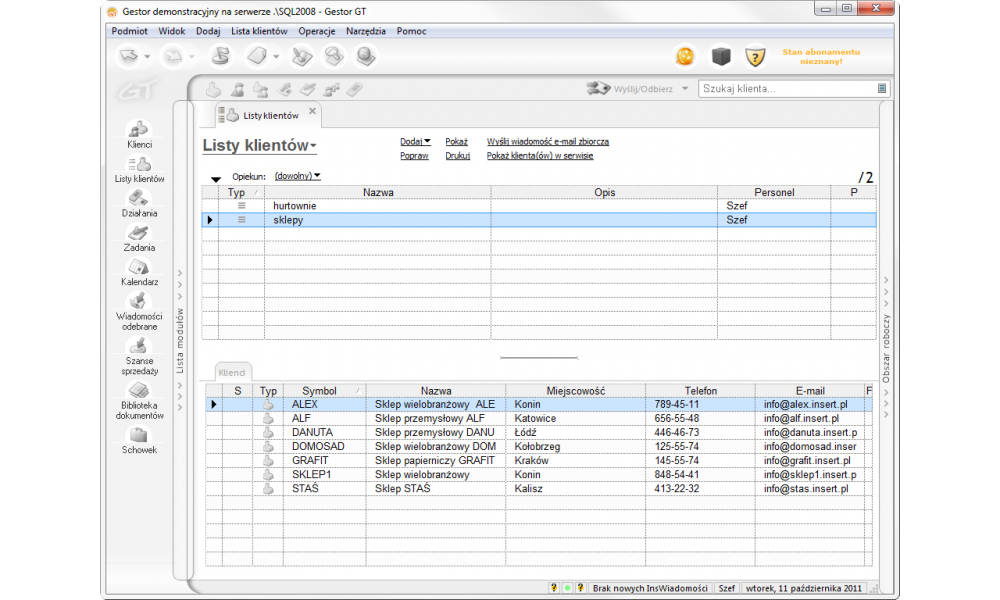
Task: Close the Listy klientów tab
Action: tap(312, 111)
